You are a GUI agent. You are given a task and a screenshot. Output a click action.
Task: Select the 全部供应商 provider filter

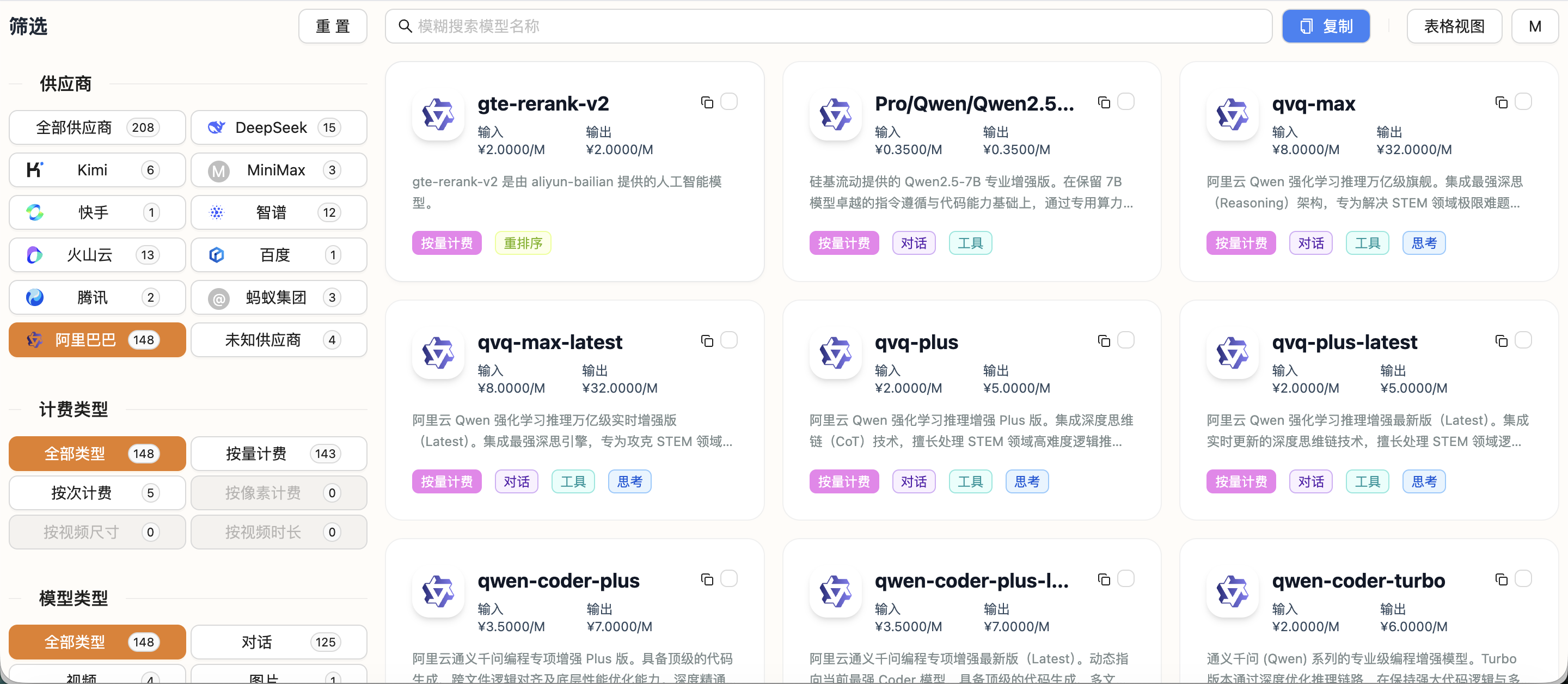tap(97, 127)
